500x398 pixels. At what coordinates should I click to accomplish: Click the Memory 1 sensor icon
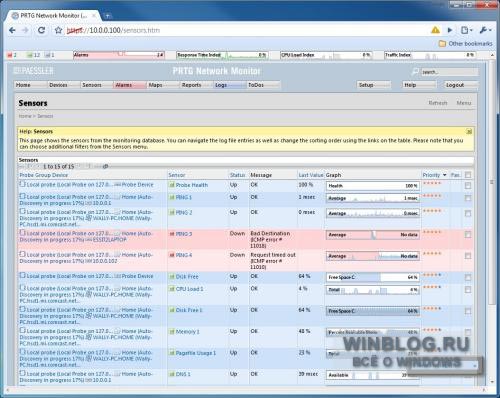pyautogui.click(x=172, y=332)
